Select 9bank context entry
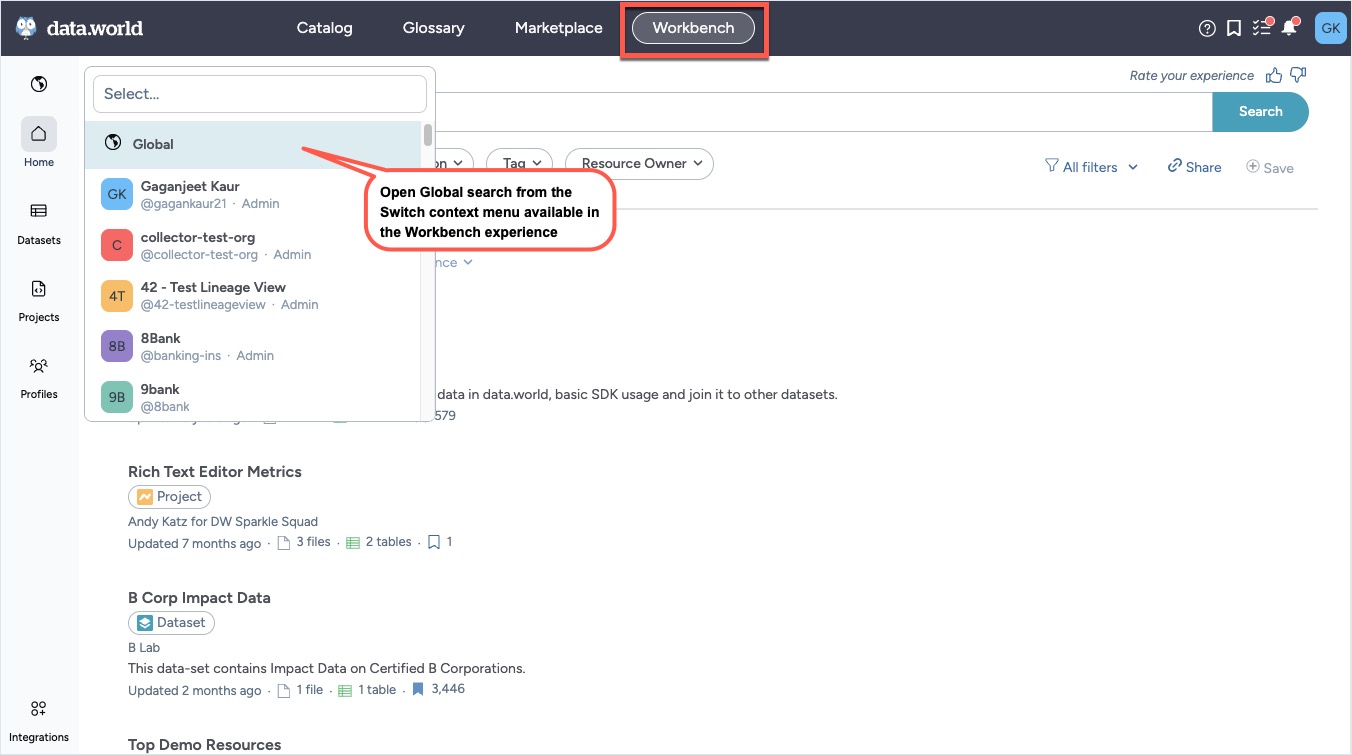 pos(254,397)
